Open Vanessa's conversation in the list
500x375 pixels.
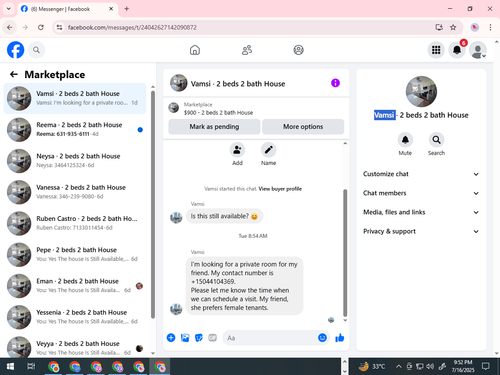[x=75, y=192]
